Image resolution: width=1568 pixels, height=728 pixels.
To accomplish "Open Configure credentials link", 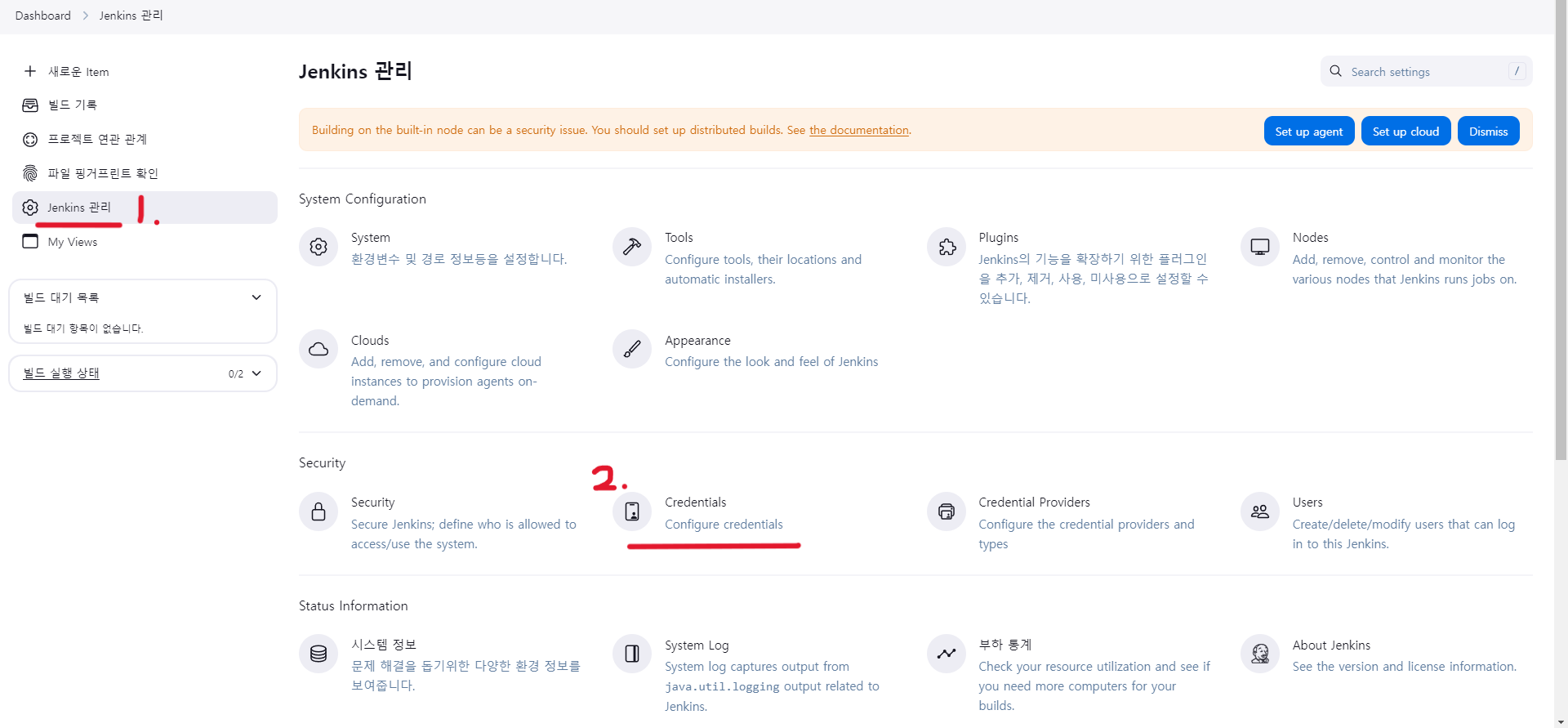I will click(724, 525).
